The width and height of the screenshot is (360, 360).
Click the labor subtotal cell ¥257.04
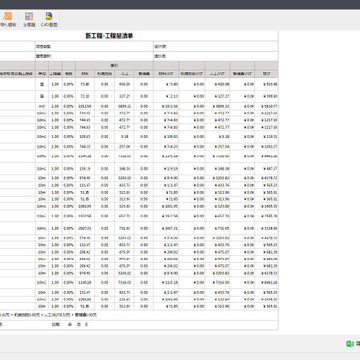click(x=222, y=147)
